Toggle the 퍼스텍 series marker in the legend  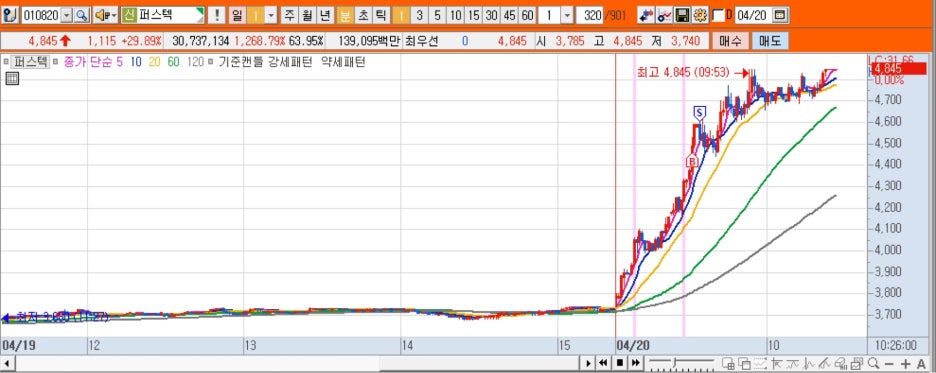point(5,61)
